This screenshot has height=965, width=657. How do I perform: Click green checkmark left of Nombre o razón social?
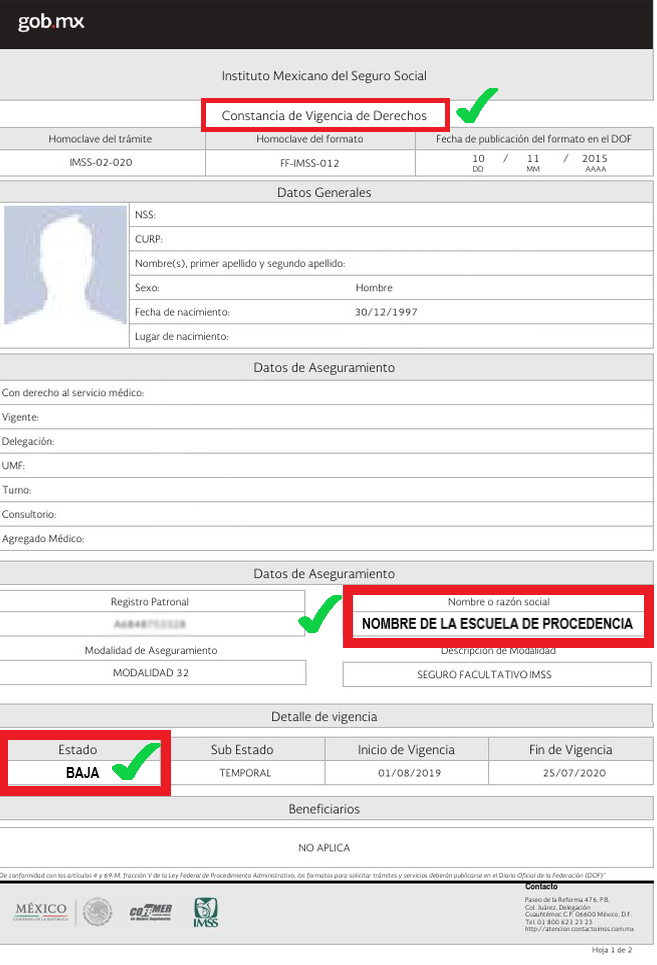coord(320,615)
